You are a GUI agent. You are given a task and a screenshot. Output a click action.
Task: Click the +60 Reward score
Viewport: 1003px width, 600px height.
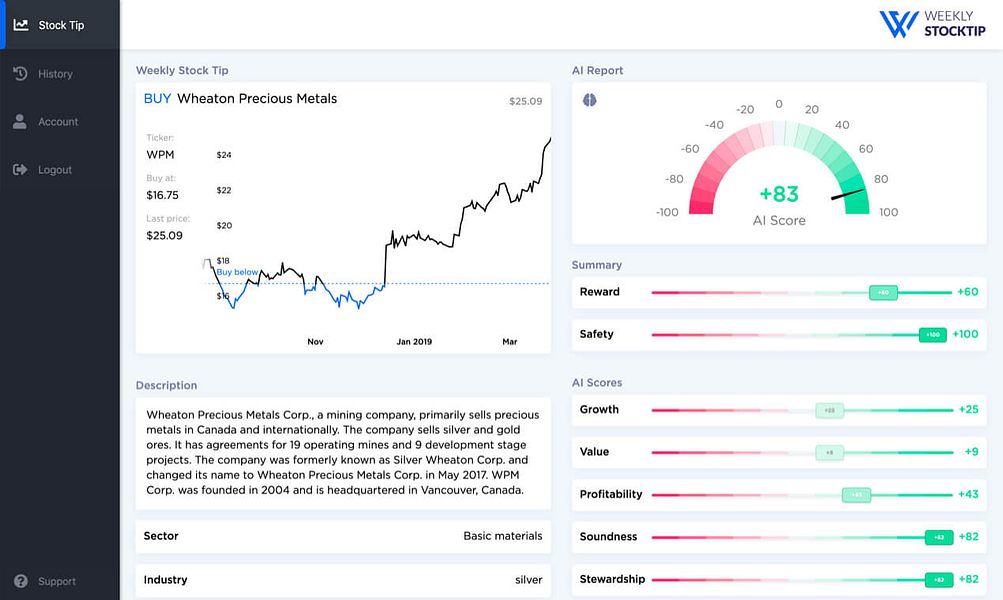[967, 292]
